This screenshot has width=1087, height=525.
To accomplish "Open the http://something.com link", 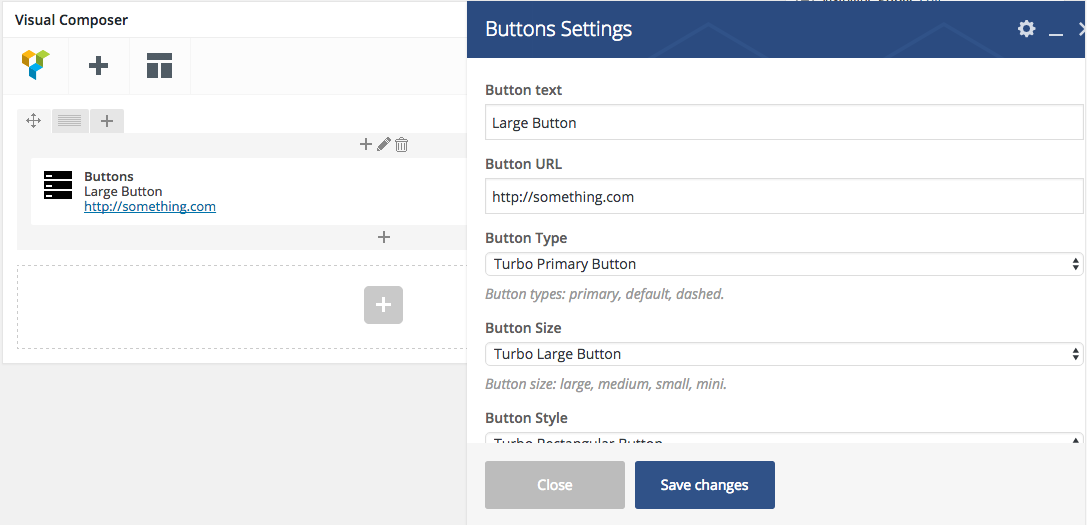I will coord(150,207).
